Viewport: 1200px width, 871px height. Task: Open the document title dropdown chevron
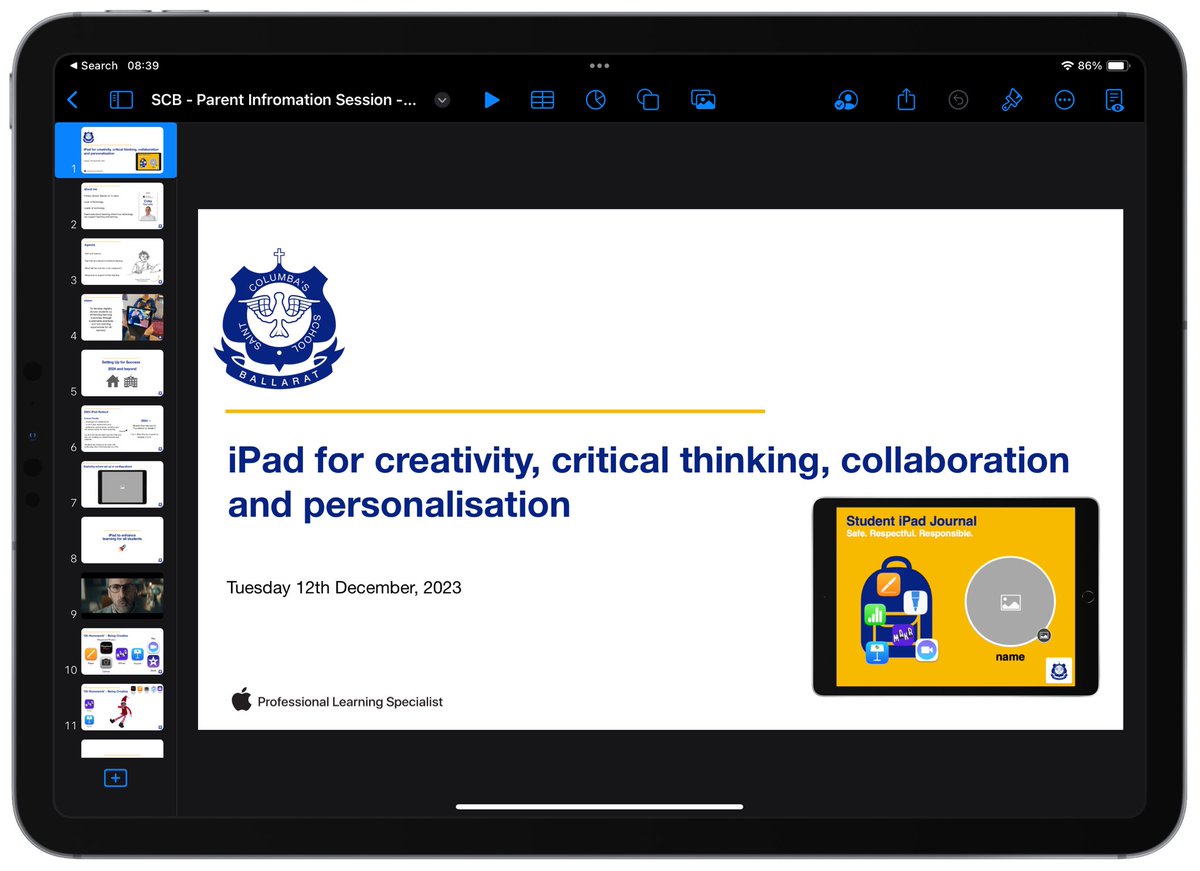click(442, 100)
